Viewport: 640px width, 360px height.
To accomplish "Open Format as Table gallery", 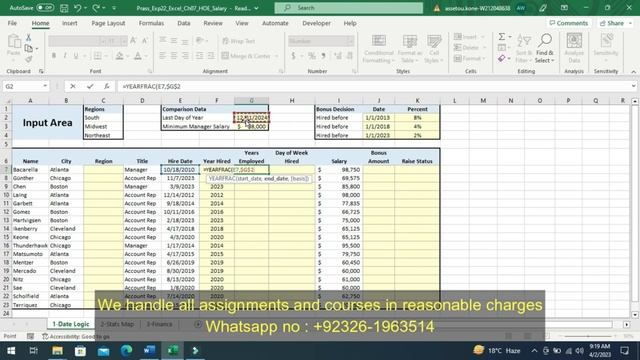I will (409, 49).
